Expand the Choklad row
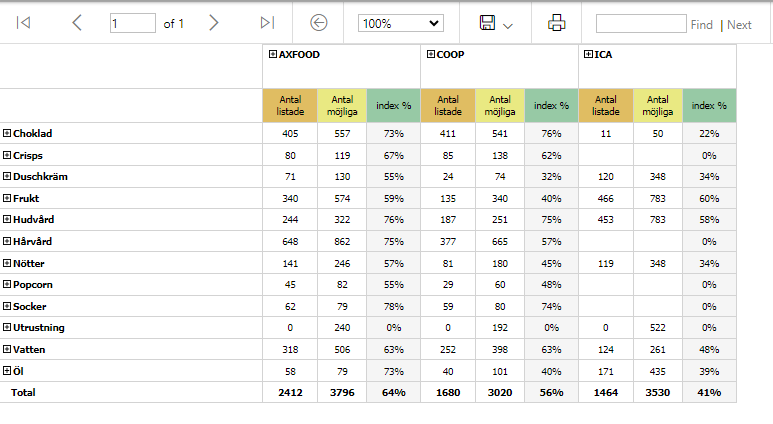 click(x=7, y=133)
